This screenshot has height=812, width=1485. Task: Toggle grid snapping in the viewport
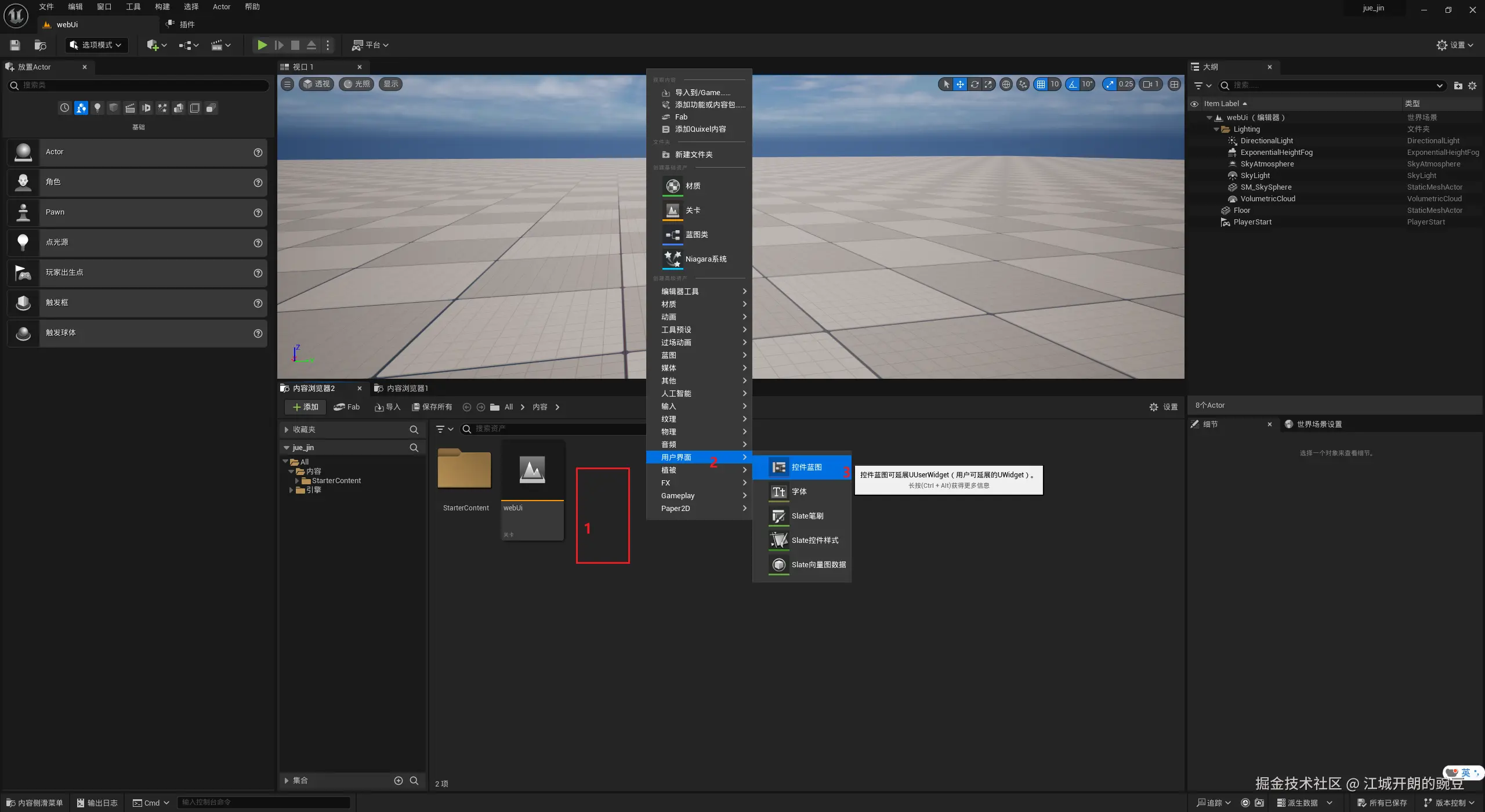[1041, 84]
